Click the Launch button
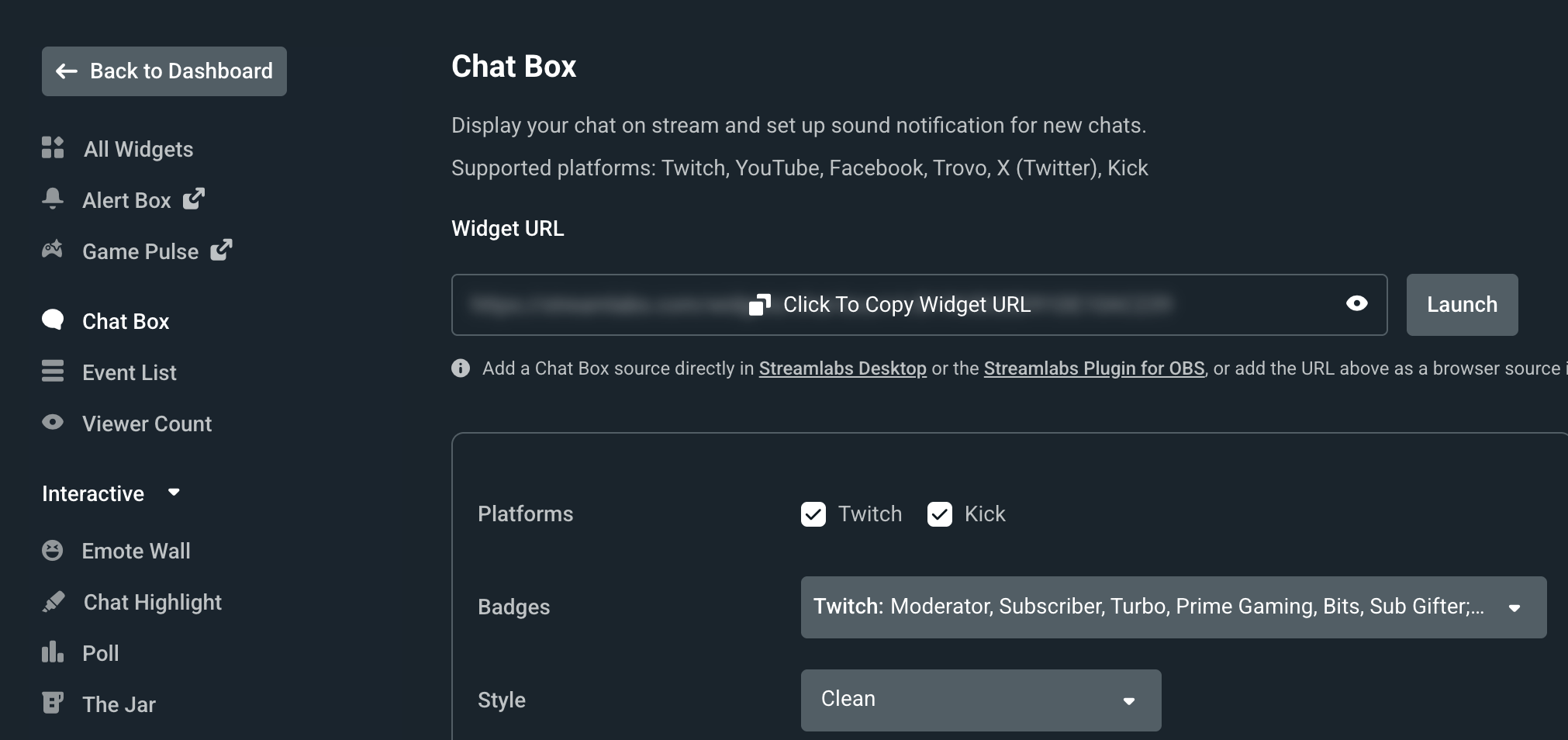The image size is (1568, 740). pos(1461,305)
